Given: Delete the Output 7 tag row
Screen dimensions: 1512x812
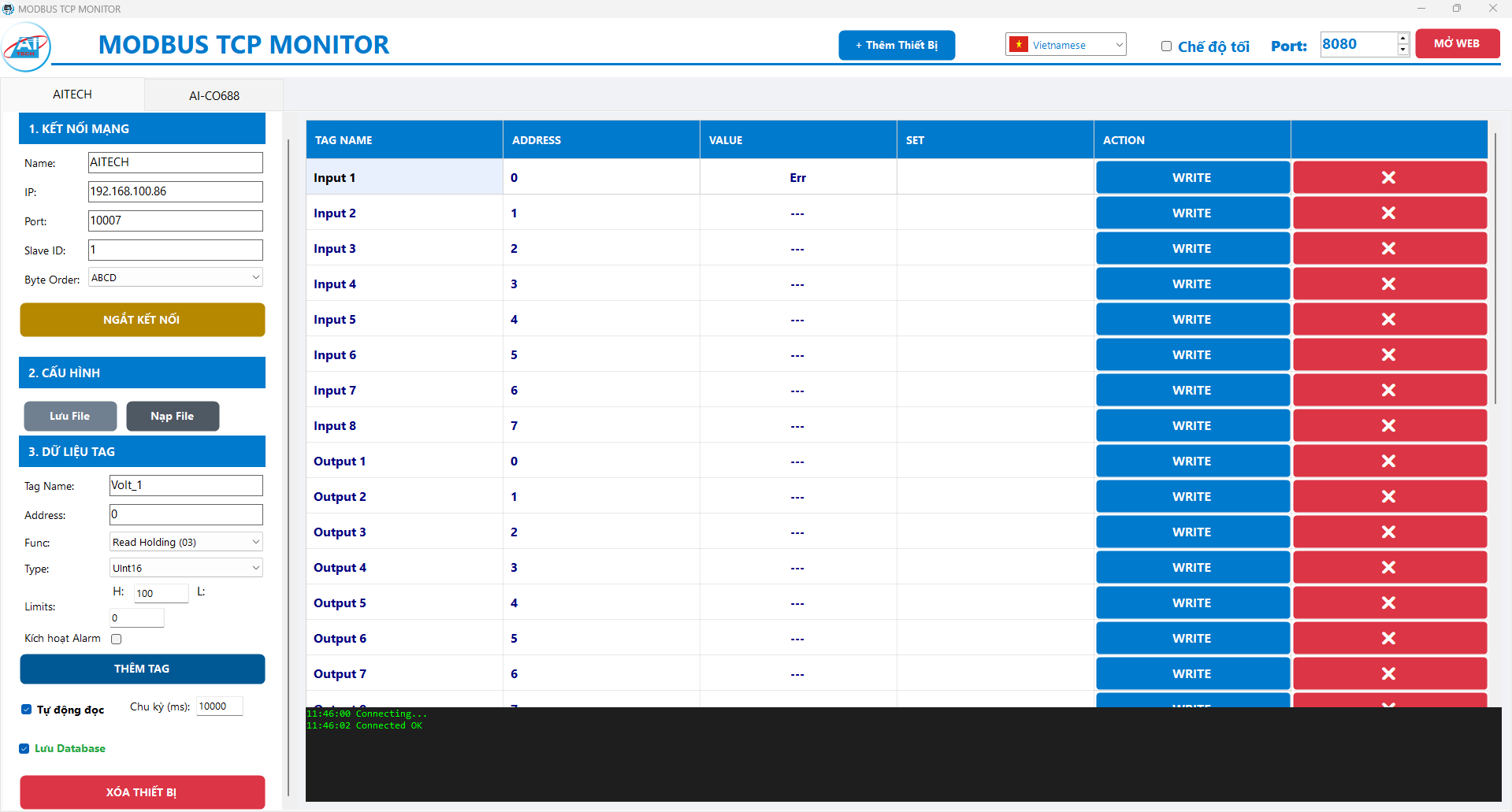Looking at the screenshot, I should [x=1389, y=674].
